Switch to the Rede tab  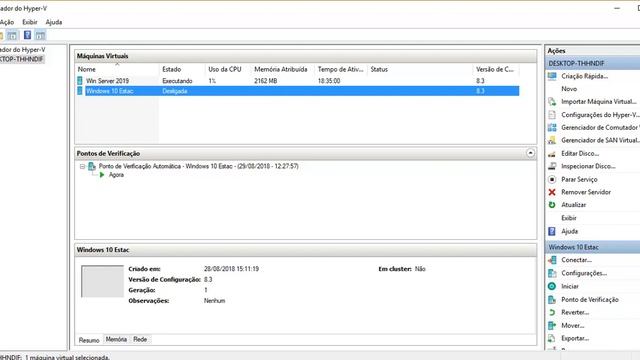(x=140, y=339)
